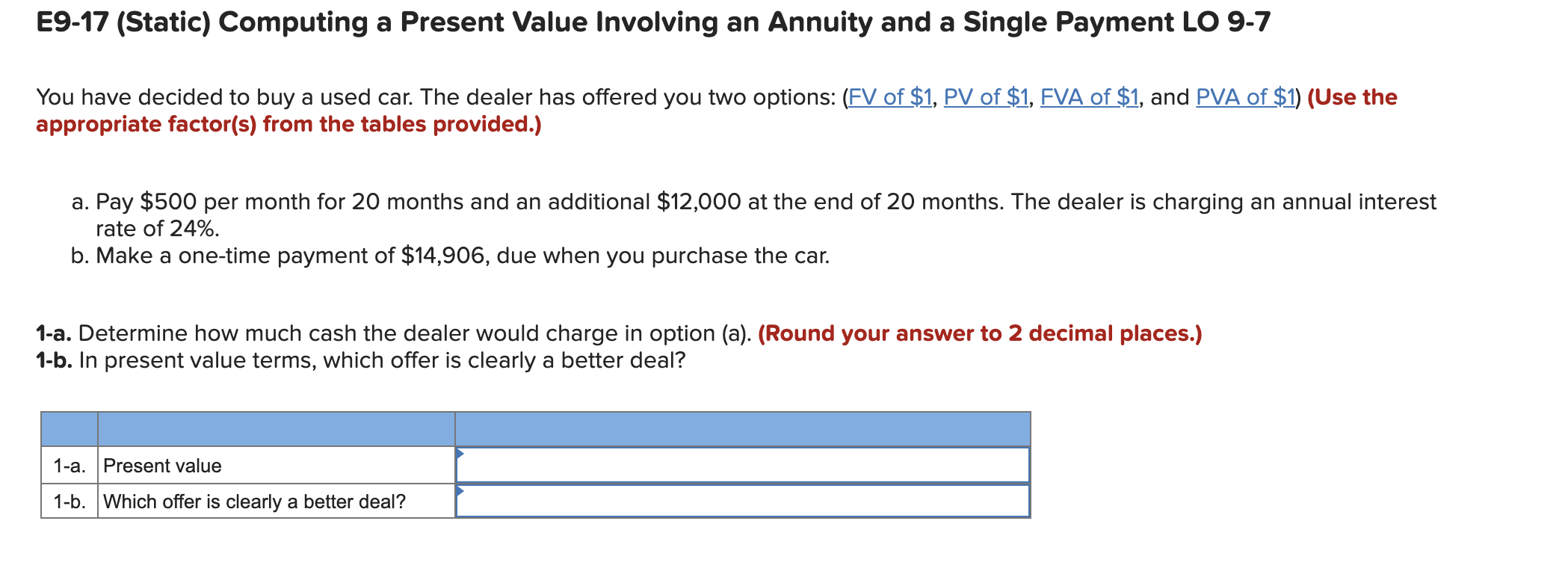Viewport: 1568px width, 580px height.
Task: Select the Present value label cell
Action: tap(162, 465)
